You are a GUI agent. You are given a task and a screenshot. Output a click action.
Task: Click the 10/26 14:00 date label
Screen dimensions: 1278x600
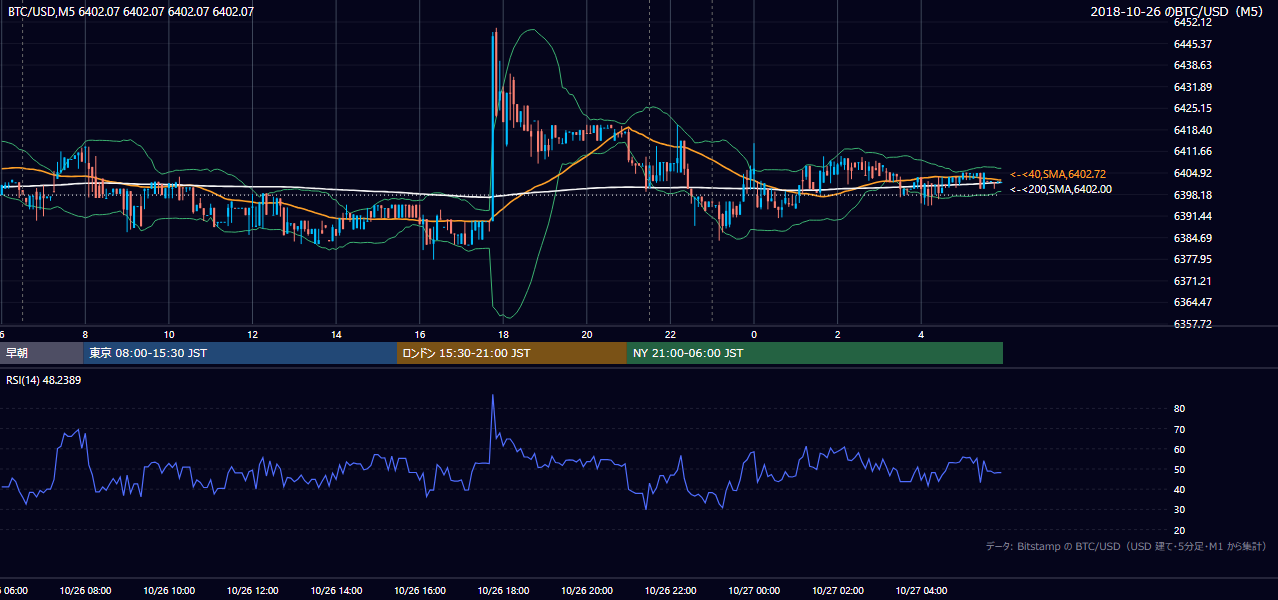coord(336,590)
